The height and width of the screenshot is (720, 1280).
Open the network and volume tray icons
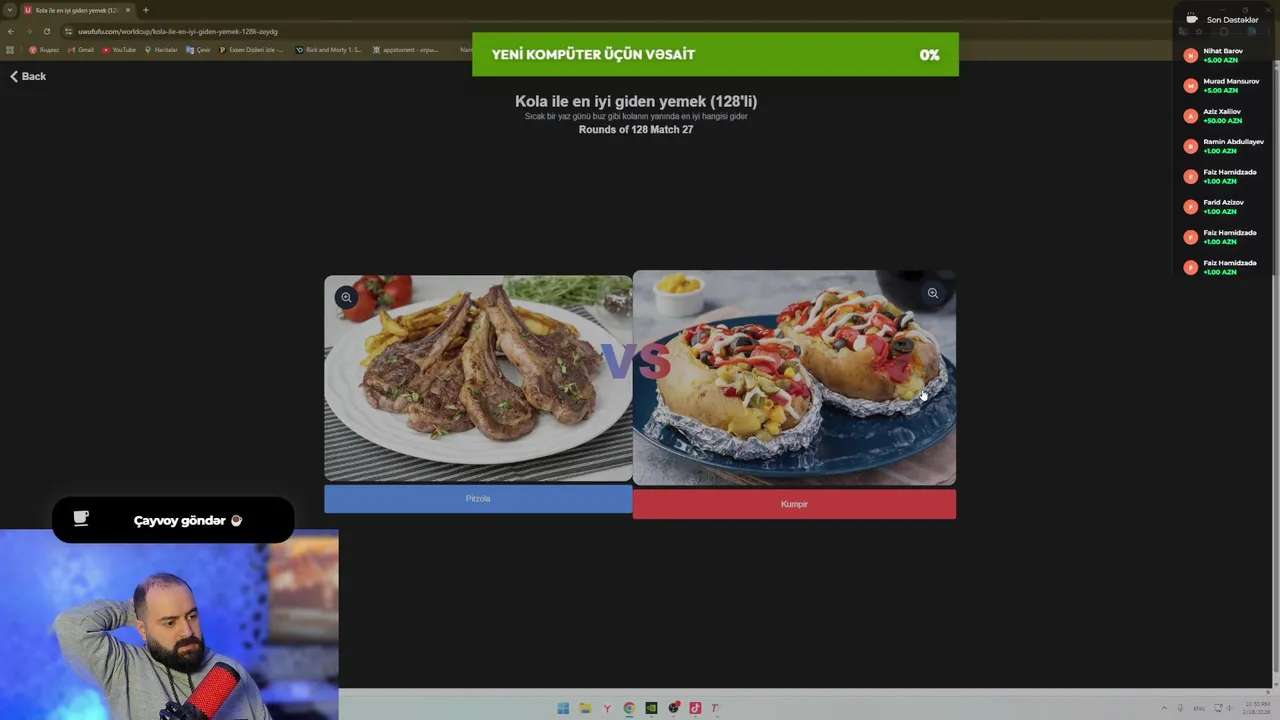click(x=1225, y=708)
